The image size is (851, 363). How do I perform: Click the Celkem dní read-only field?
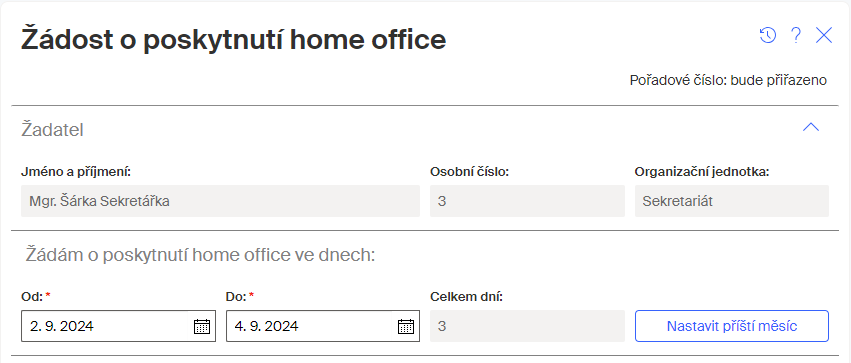[528, 326]
